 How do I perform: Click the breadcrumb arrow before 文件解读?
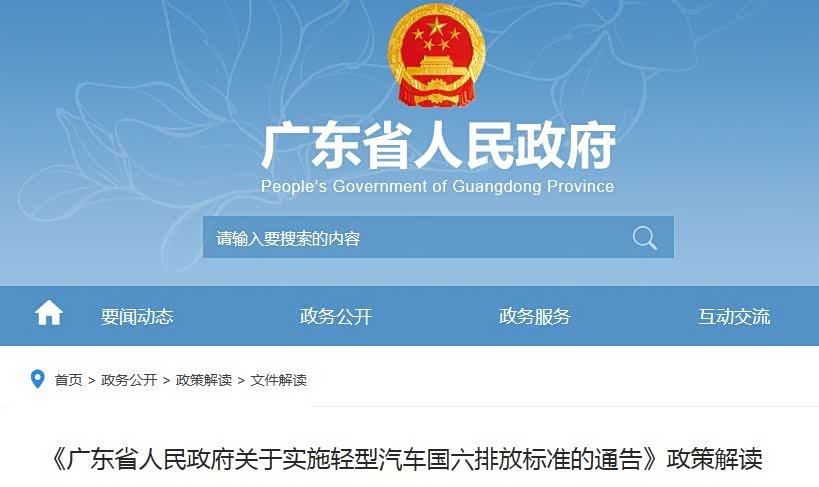tap(241, 380)
